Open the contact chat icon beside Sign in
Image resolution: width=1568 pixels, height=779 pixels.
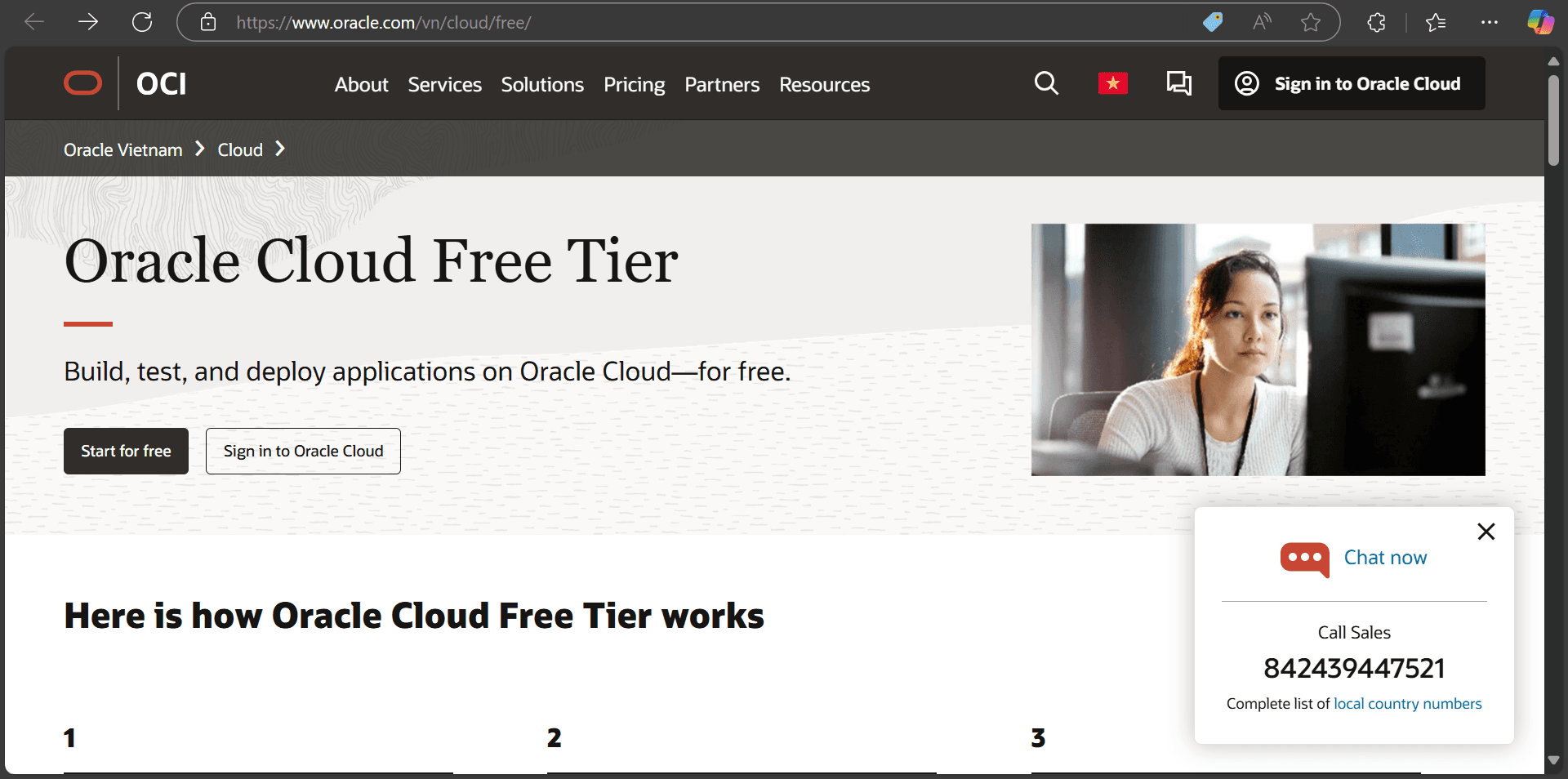point(1179,83)
